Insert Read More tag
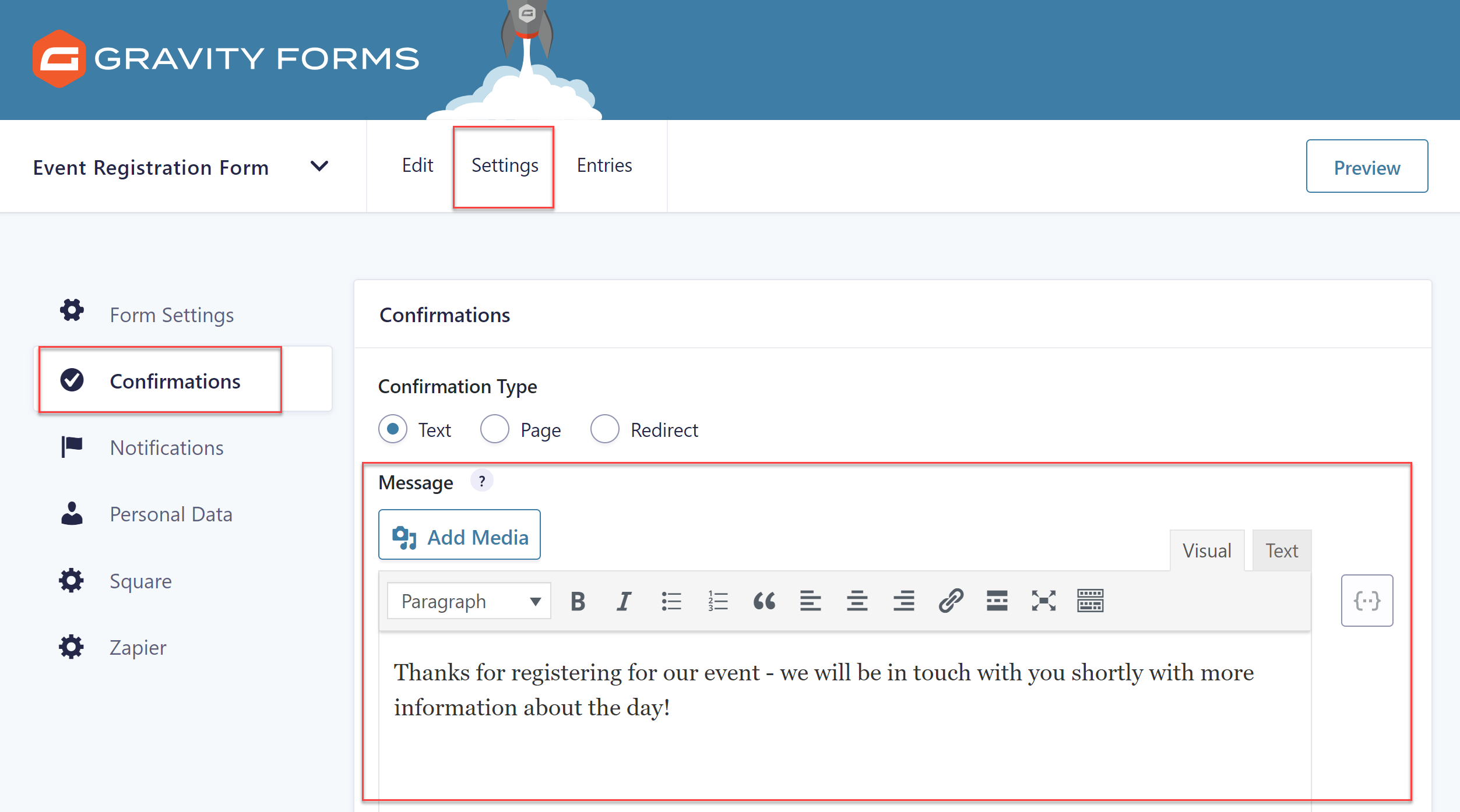This screenshot has width=1460, height=812. point(997,601)
